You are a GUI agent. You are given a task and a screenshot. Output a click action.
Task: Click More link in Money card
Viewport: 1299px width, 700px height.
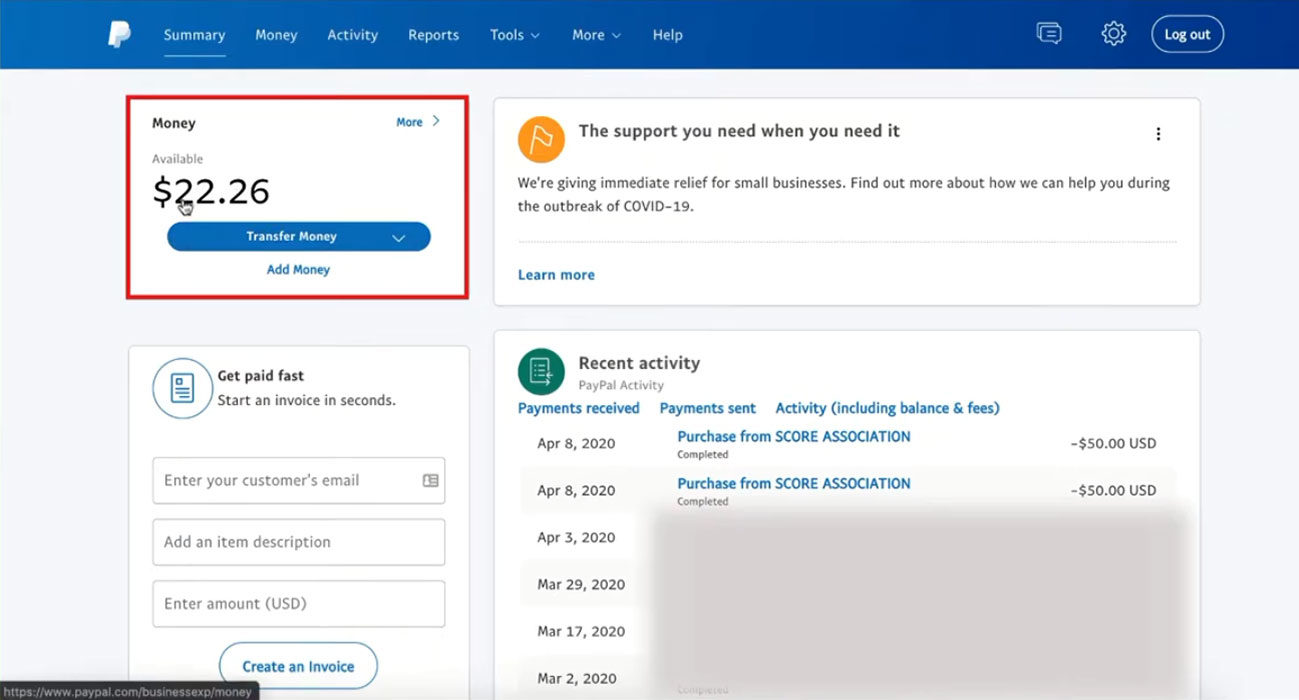click(418, 122)
